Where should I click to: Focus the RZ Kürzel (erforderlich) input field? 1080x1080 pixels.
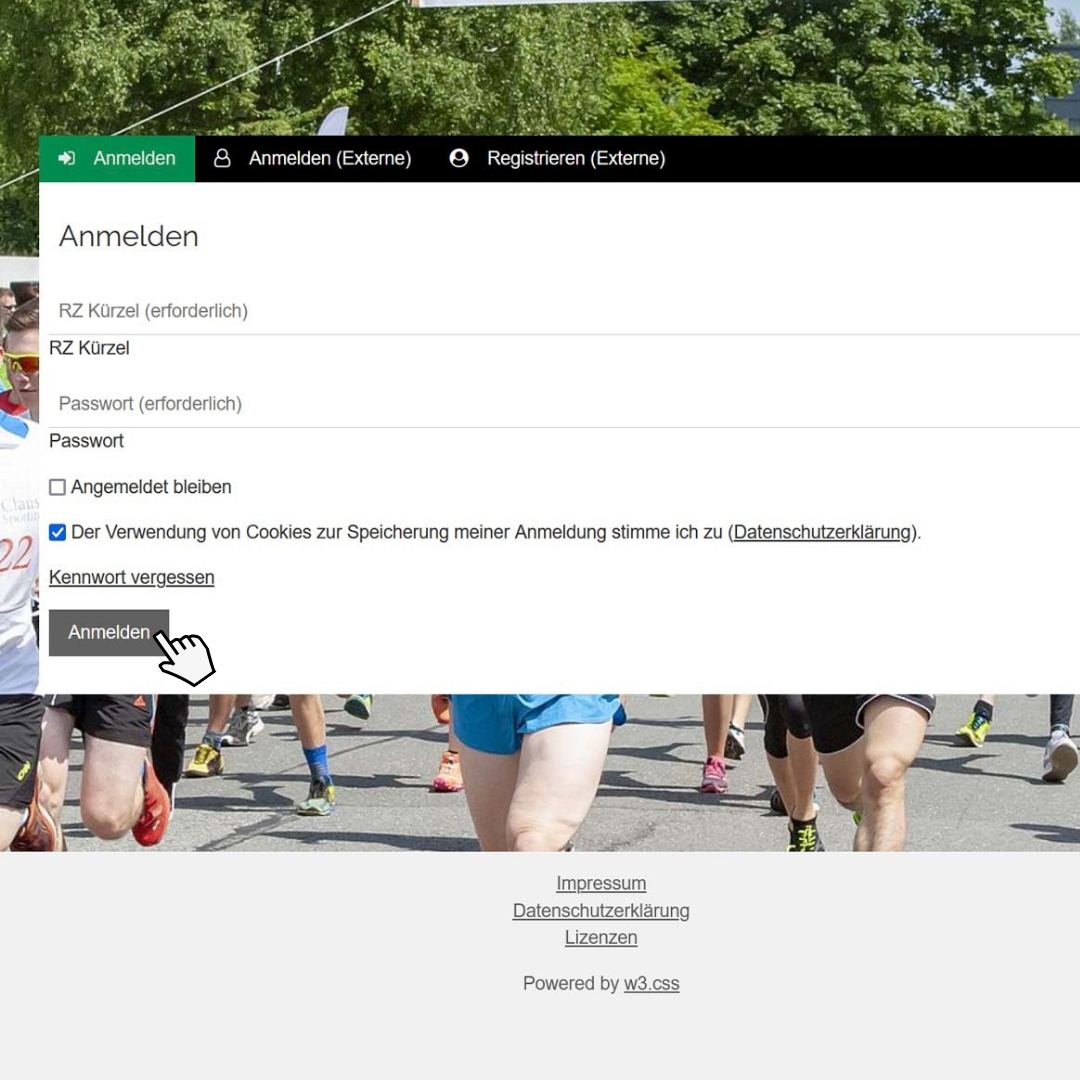(560, 311)
